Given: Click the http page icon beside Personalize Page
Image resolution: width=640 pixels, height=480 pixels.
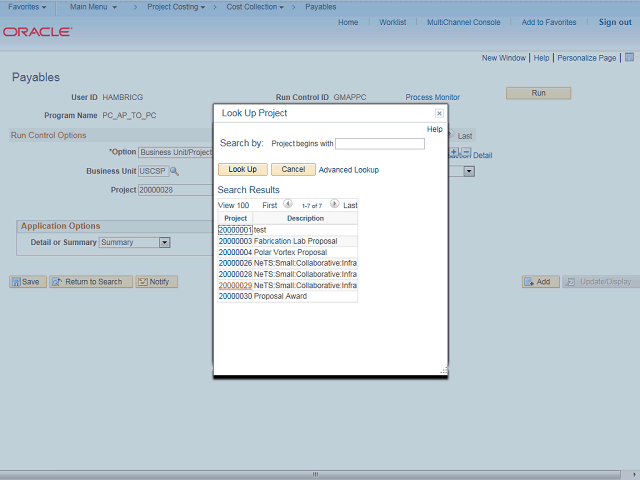Looking at the screenshot, I should [x=629, y=58].
